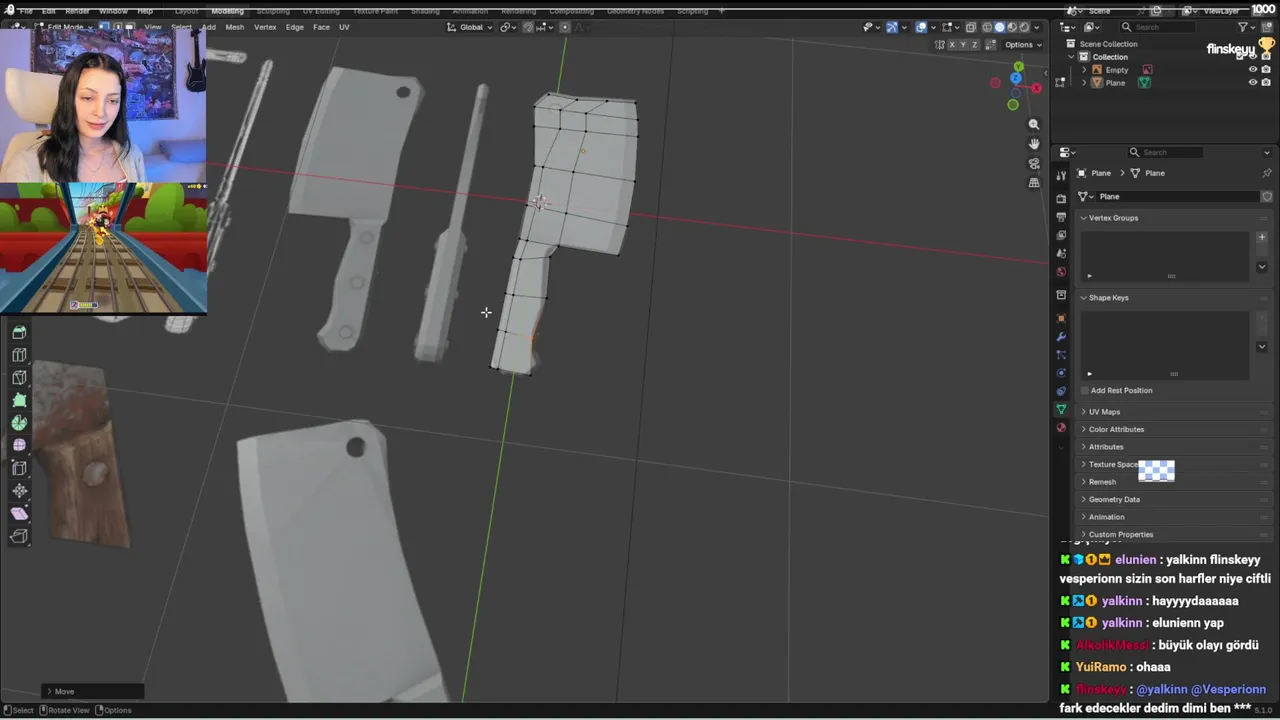Toggle X mirror axis button

click(x=952, y=45)
